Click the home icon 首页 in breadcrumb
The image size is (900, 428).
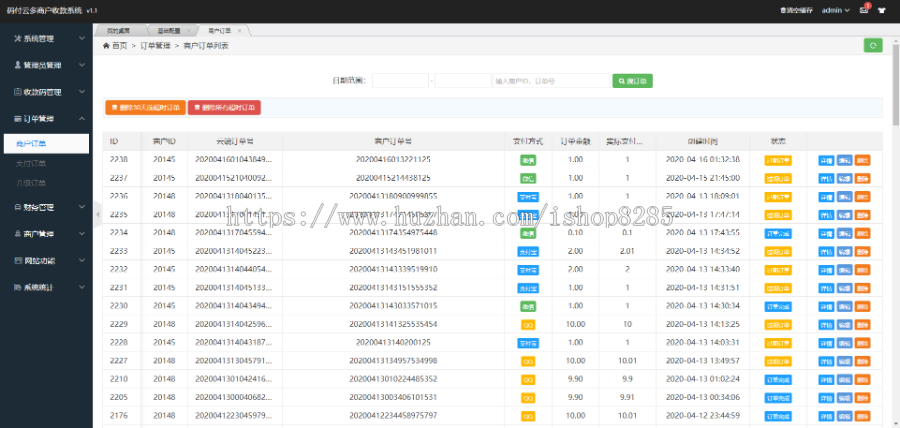tap(115, 46)
